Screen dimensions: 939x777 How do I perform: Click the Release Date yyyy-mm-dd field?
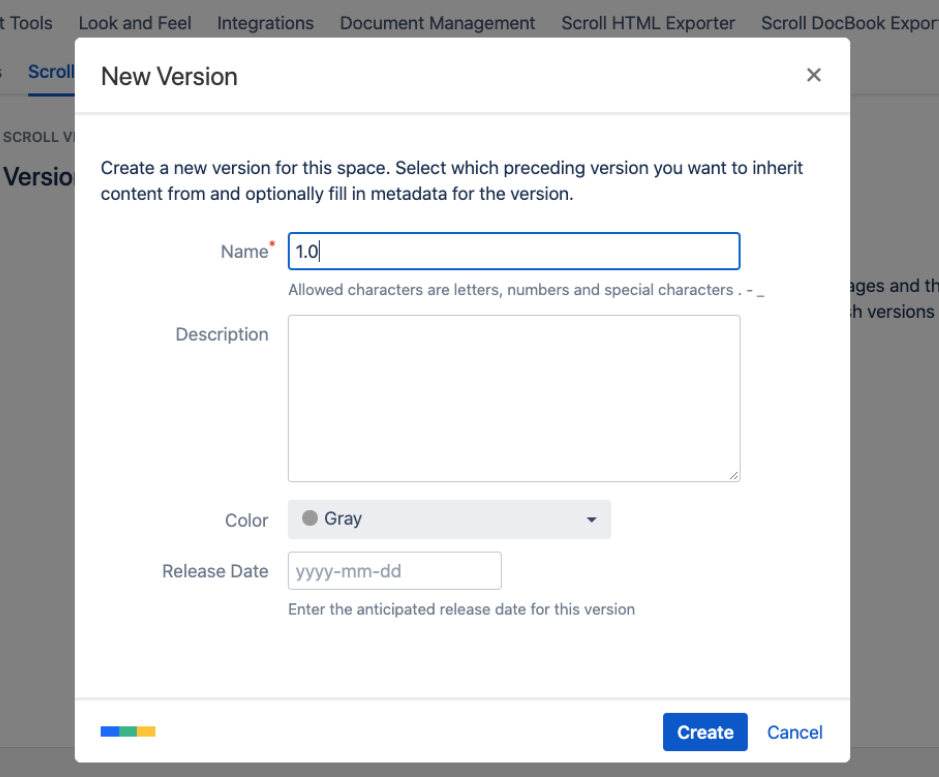(394, 571)
